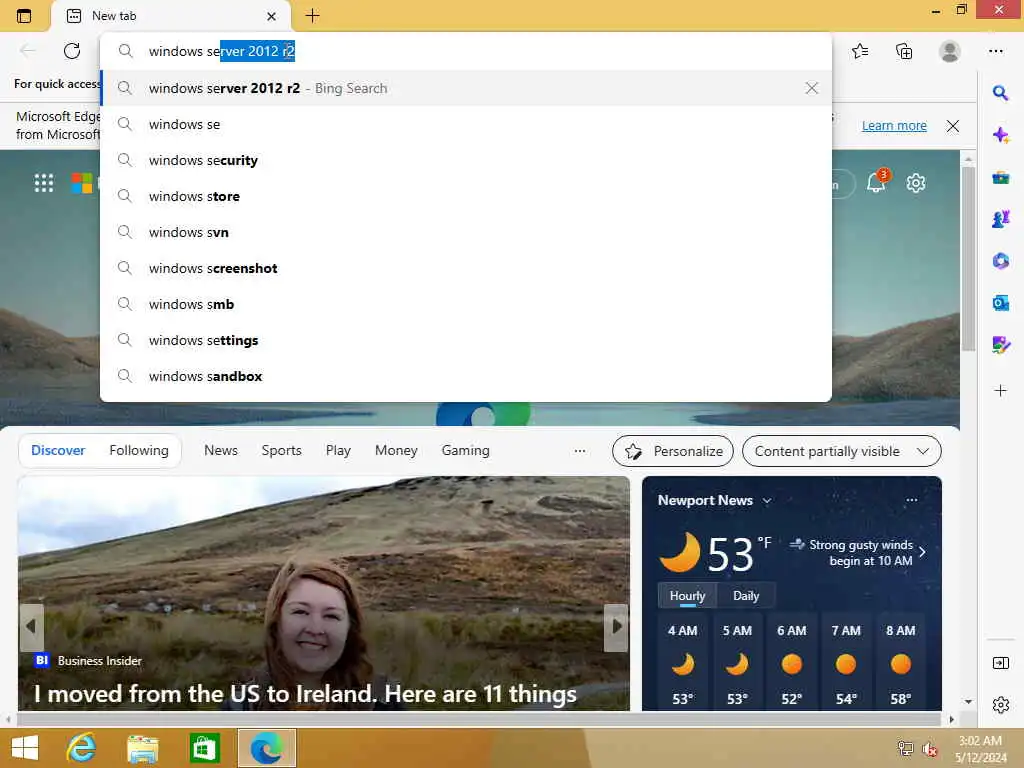Open the Gaming feed category
1024x768 pixels.
(x=465, y=451)
